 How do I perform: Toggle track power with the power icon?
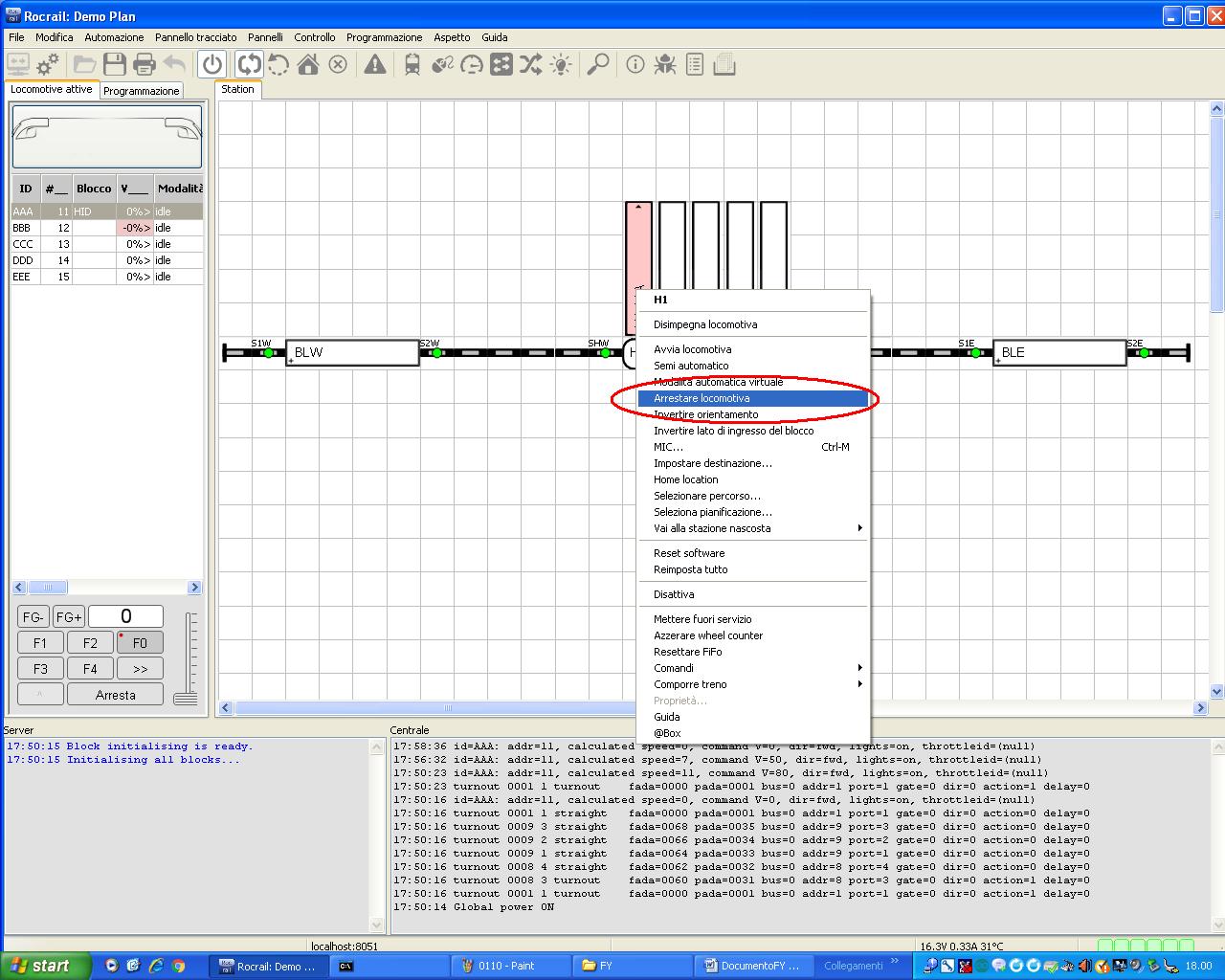[x=212, y=65]
